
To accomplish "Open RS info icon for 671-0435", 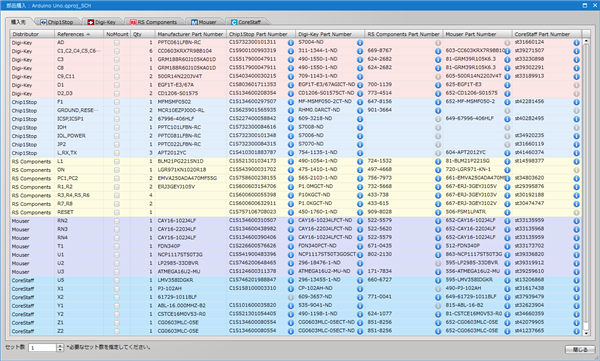I will (x=438, y=246).
